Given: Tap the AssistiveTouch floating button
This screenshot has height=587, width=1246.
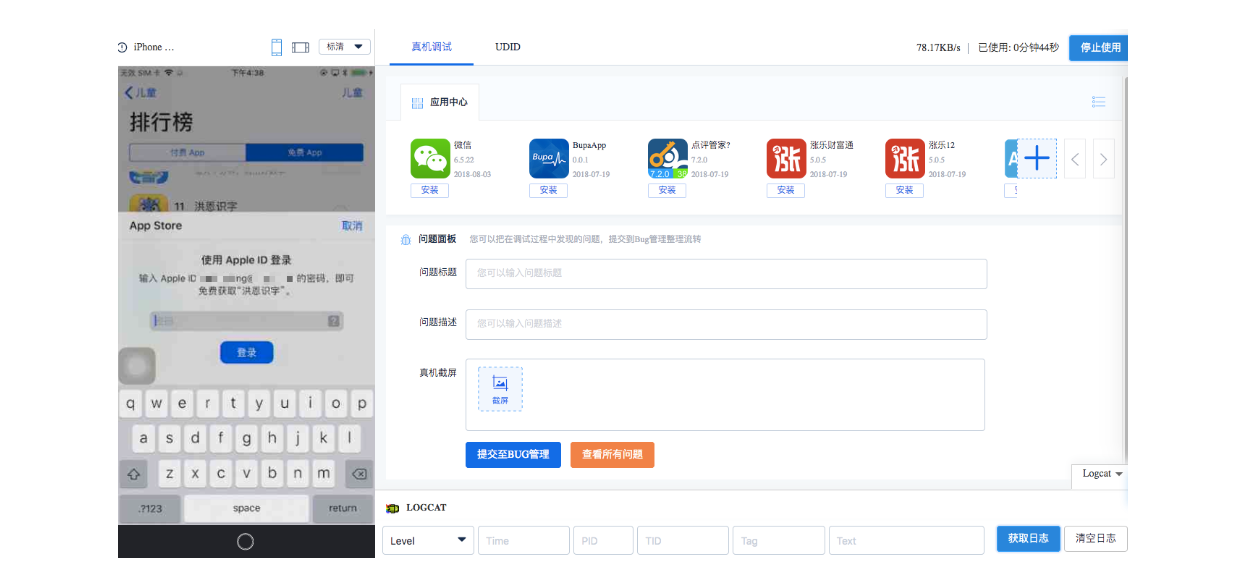Looking at the screenshot, I should click(x=138, y=365).
